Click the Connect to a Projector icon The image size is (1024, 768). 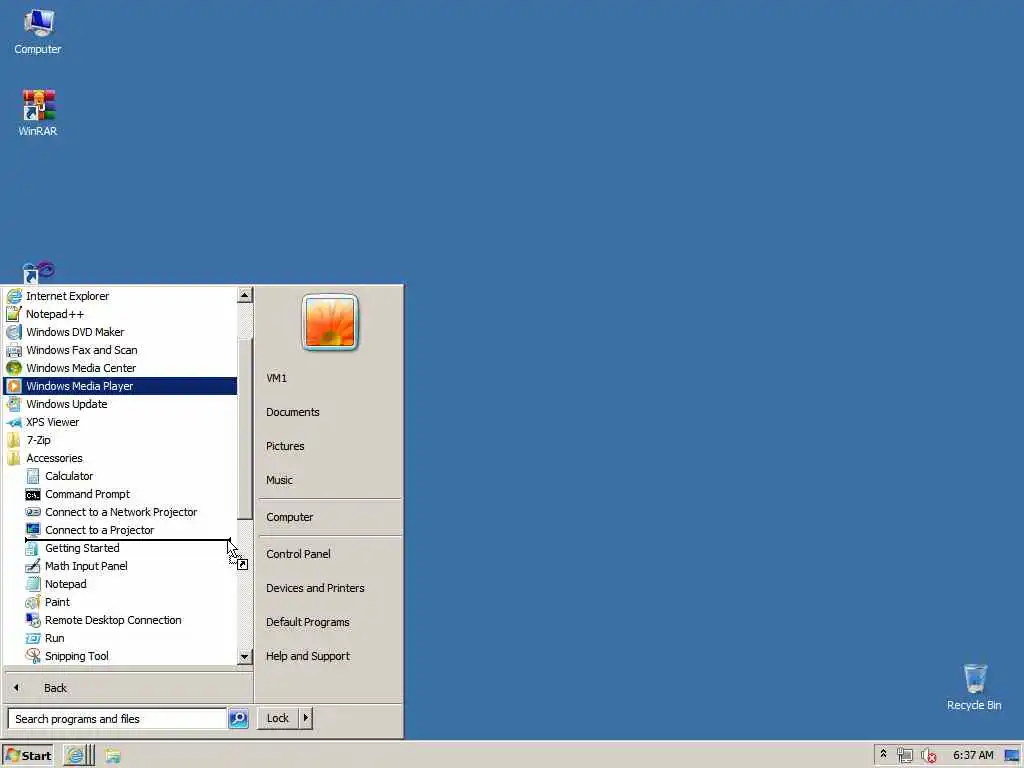(x=33, y=530)
